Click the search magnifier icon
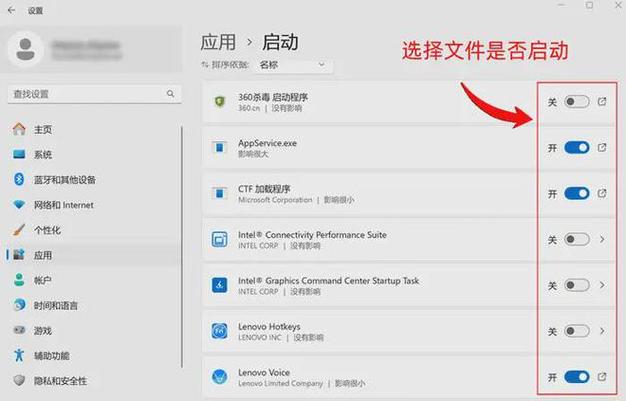The width and height of the screenshot is (626, 401). (x=170, y=93)
